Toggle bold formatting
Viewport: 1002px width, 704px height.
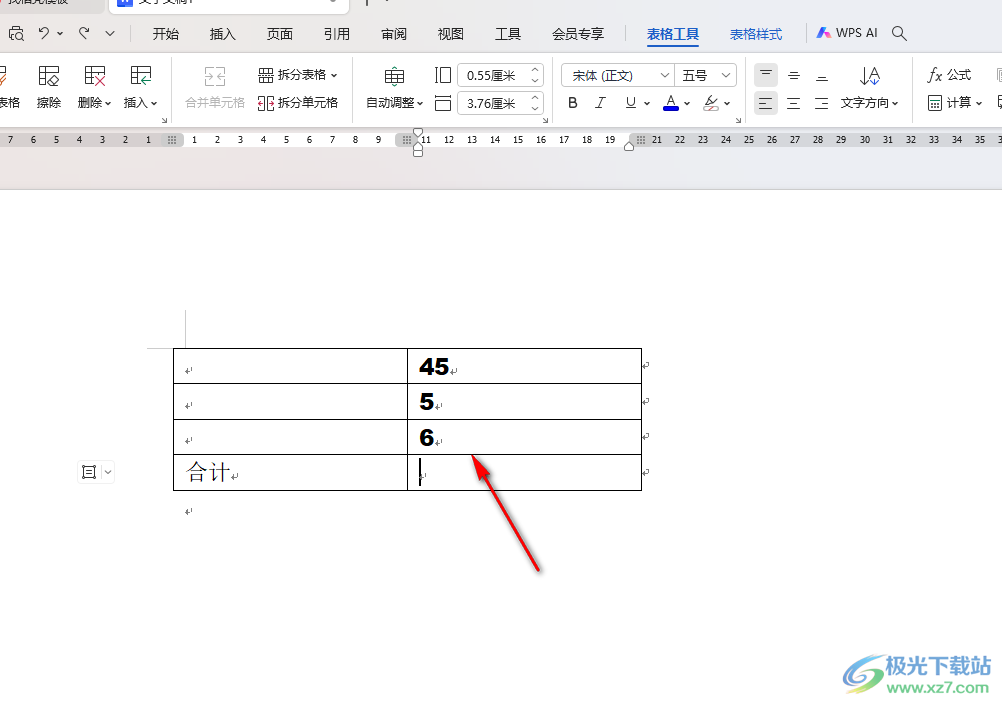(573, 103)
